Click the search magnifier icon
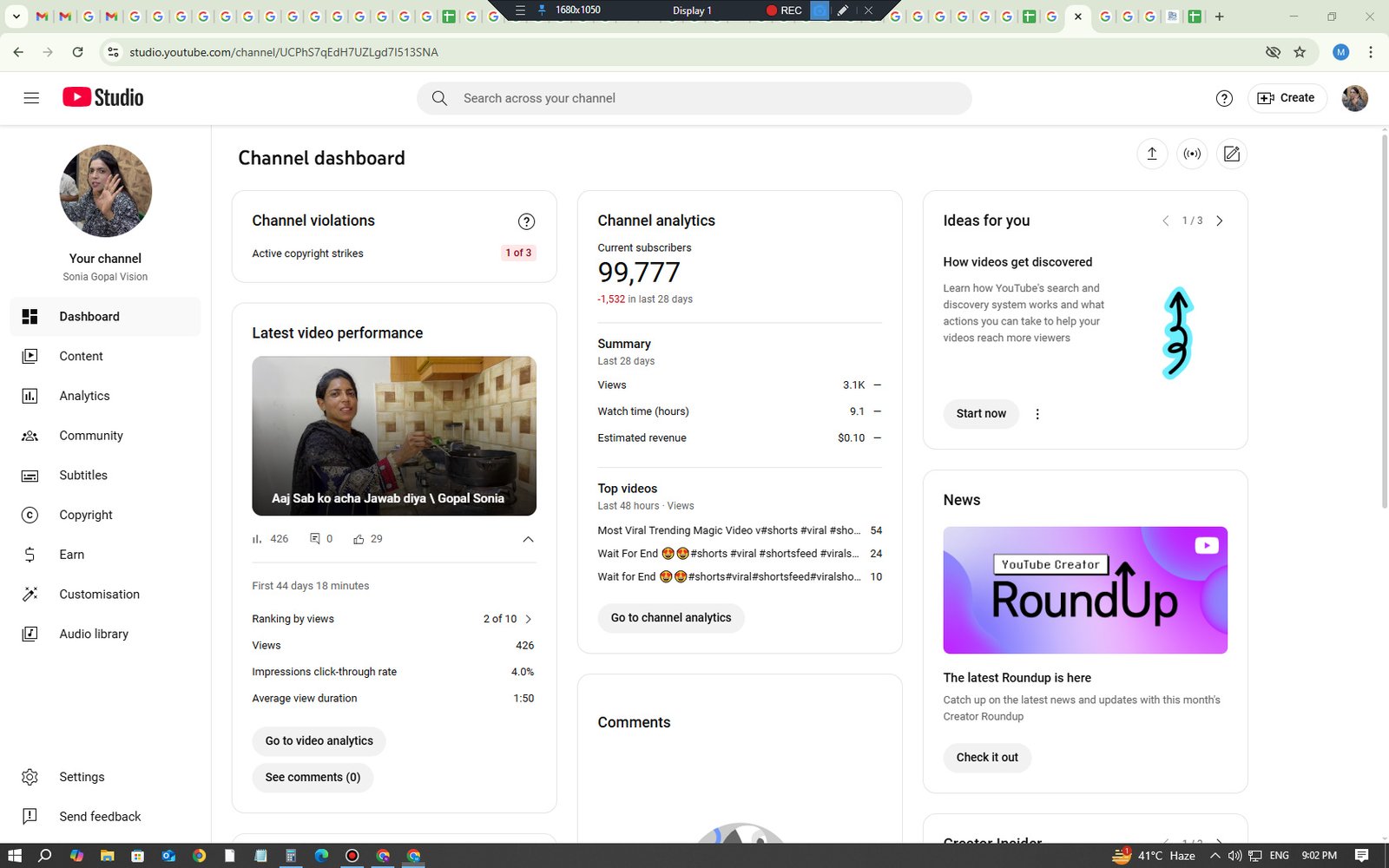The image size is (1389, 868). 439,98
